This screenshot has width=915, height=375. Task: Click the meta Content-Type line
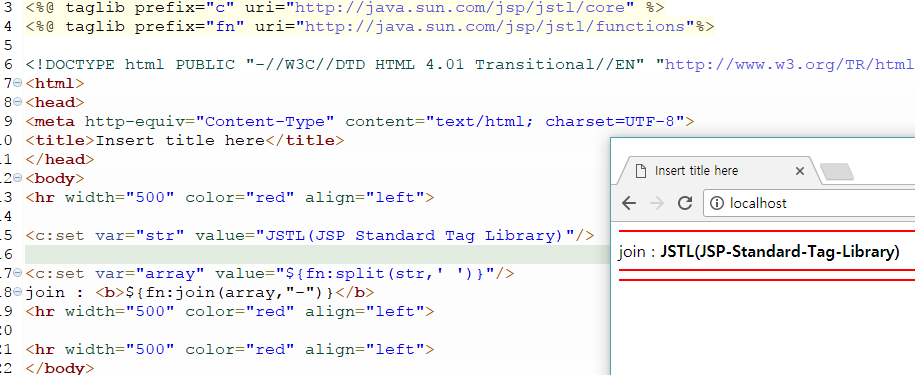[x=360, y=121]
